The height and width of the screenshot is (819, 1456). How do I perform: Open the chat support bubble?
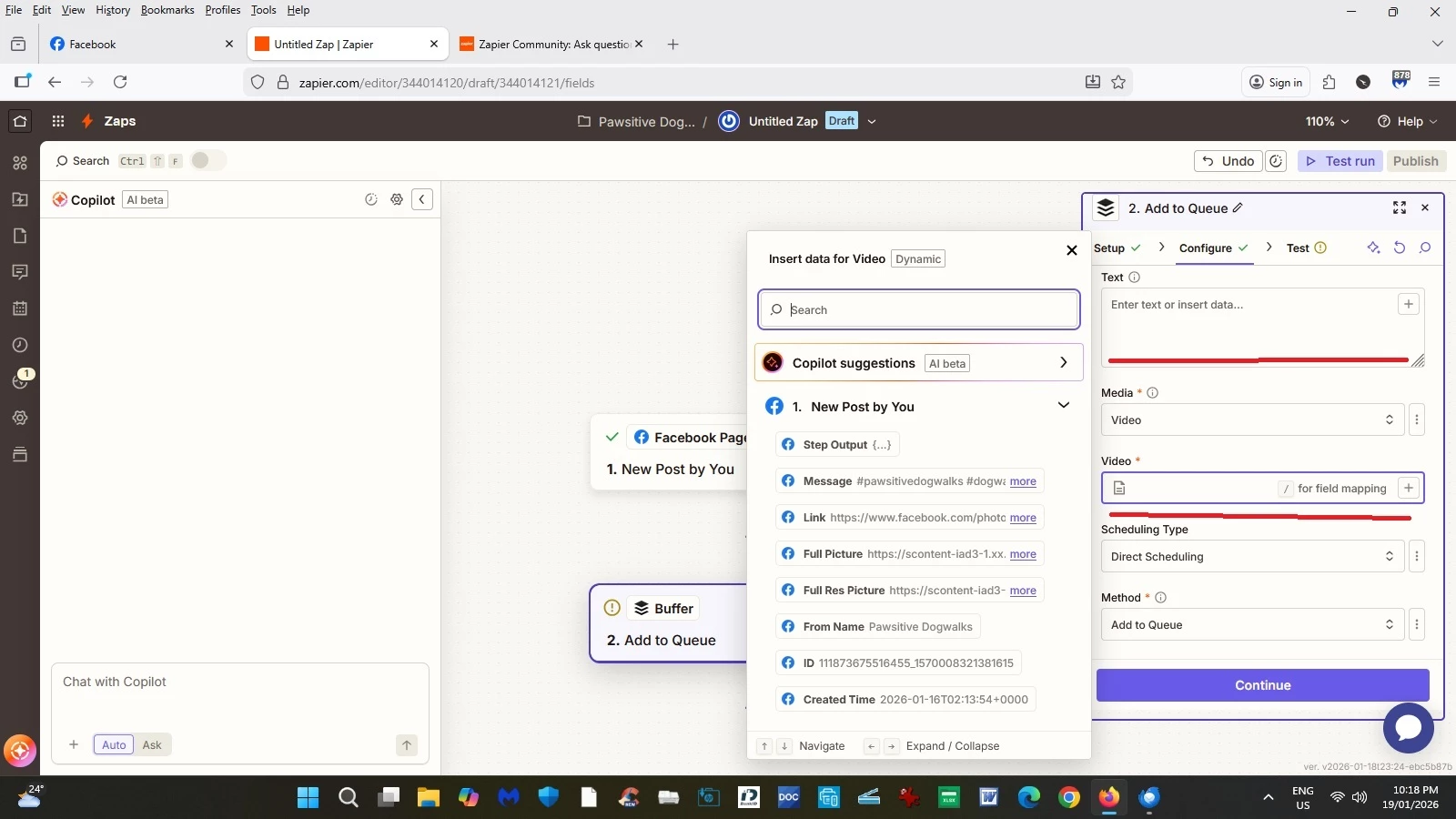[1409, 728]
